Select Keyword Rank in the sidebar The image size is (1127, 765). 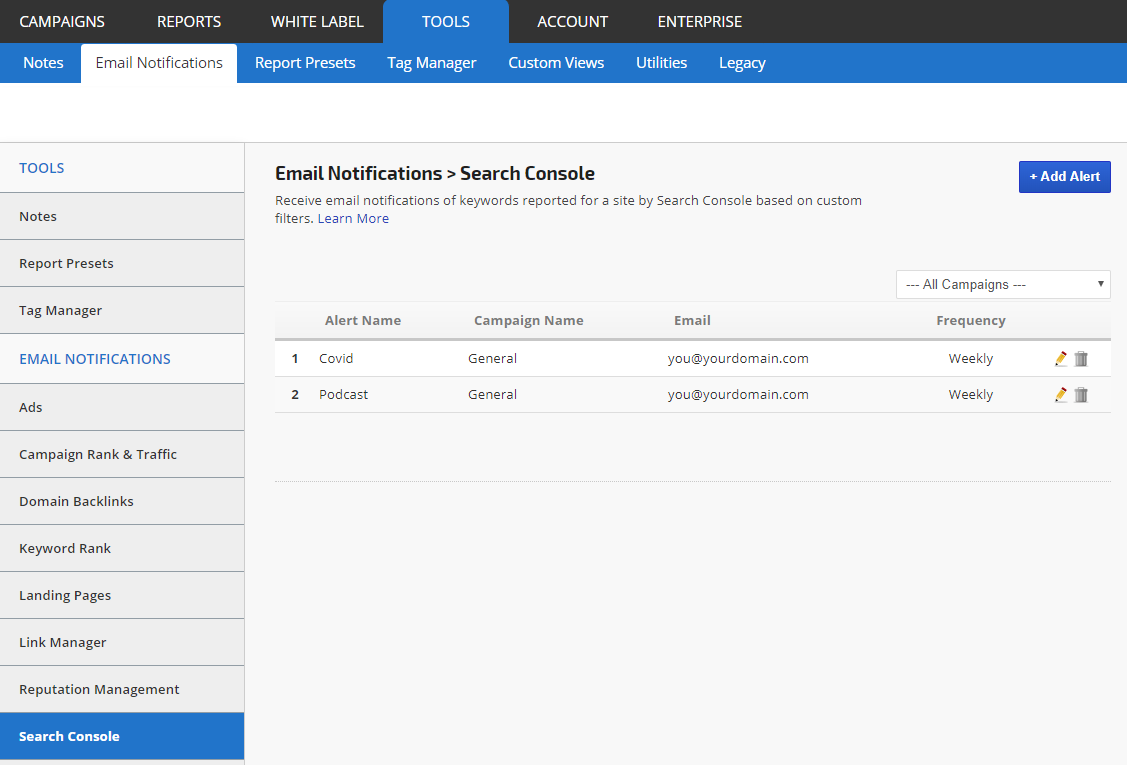coord(65,548)
